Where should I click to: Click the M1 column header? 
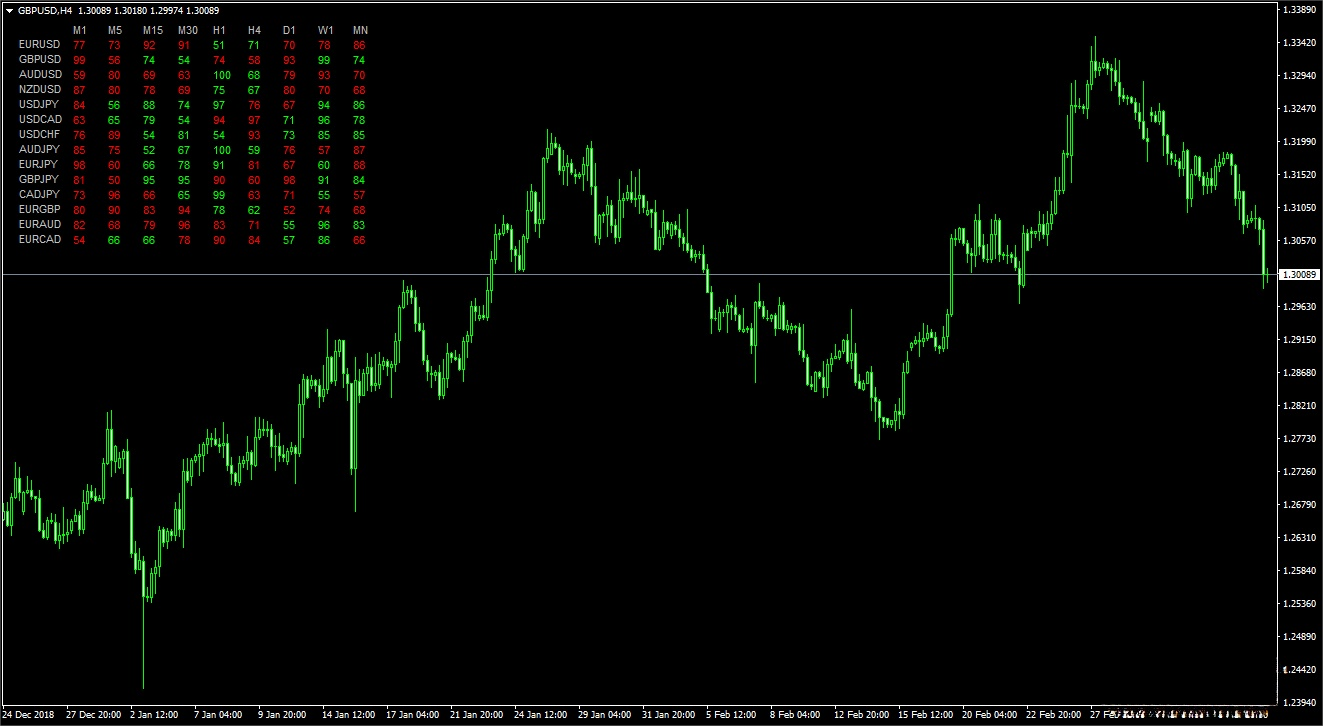point(80,30)
